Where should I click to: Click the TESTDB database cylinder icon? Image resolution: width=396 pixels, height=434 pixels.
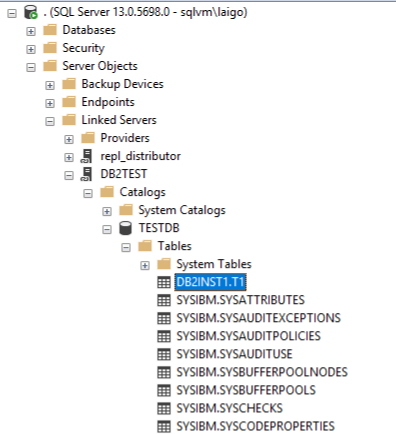(x=125, y=228)
